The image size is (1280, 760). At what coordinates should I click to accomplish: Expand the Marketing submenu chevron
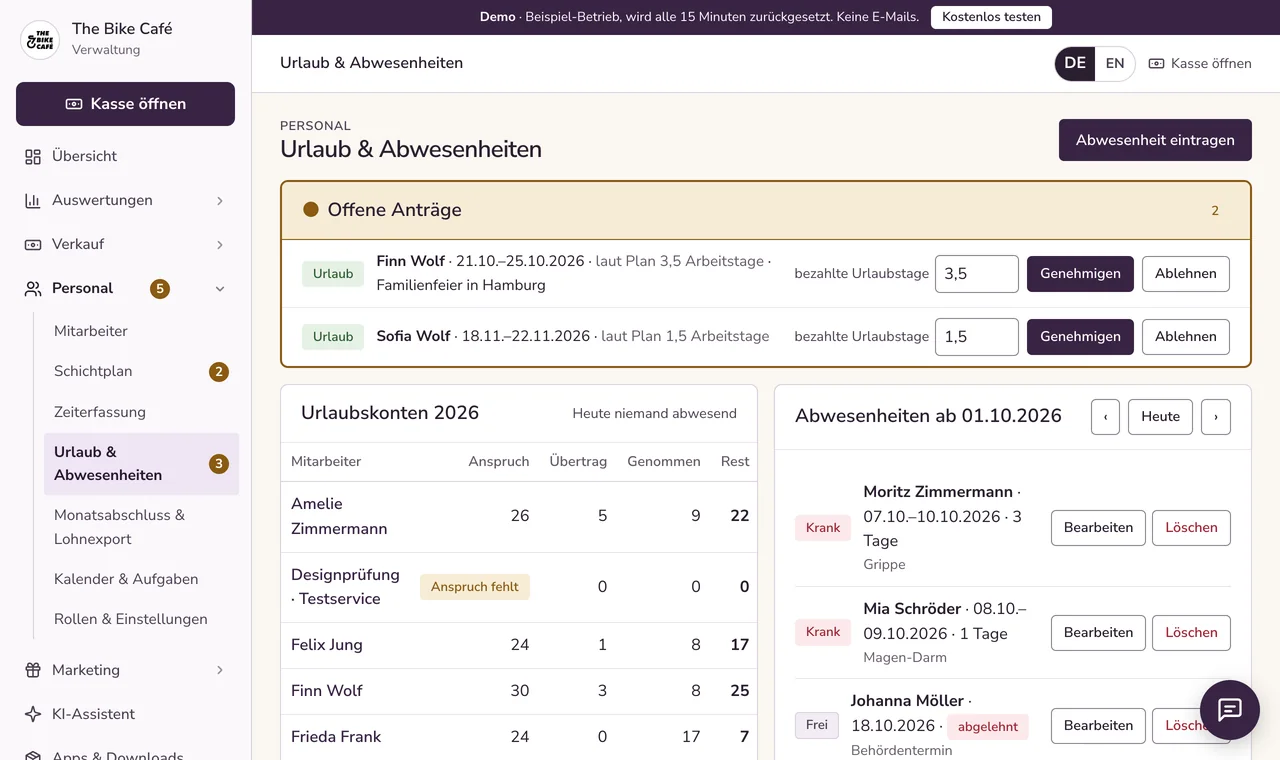click(220, 670)
